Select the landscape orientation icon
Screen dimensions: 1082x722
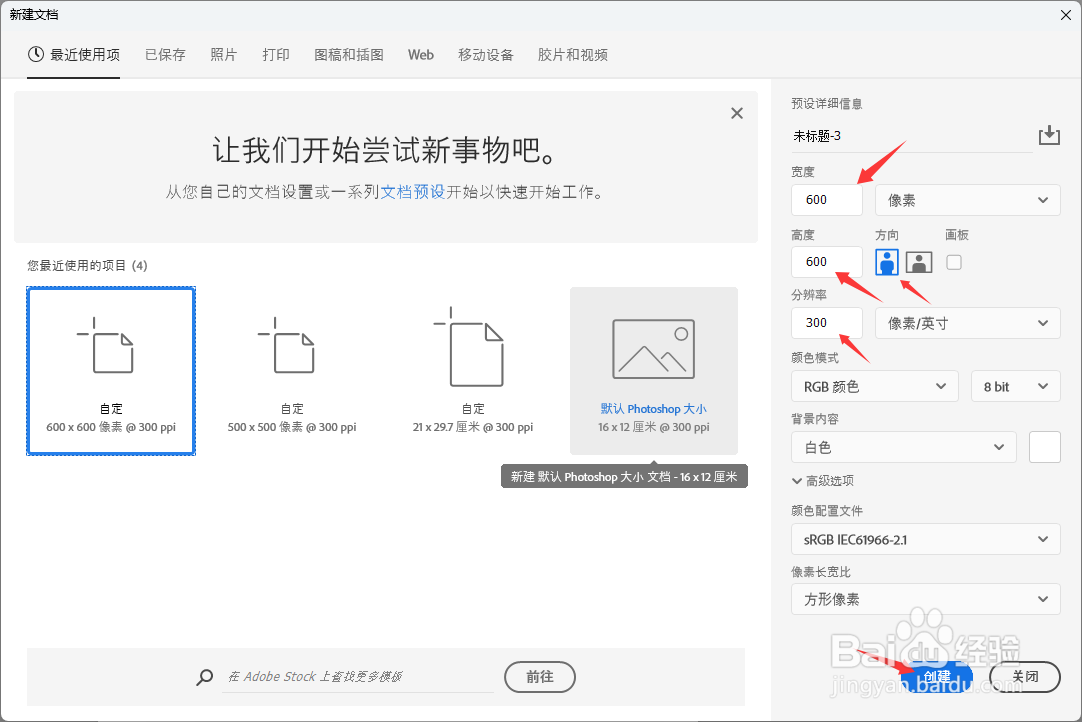(917, 261)
